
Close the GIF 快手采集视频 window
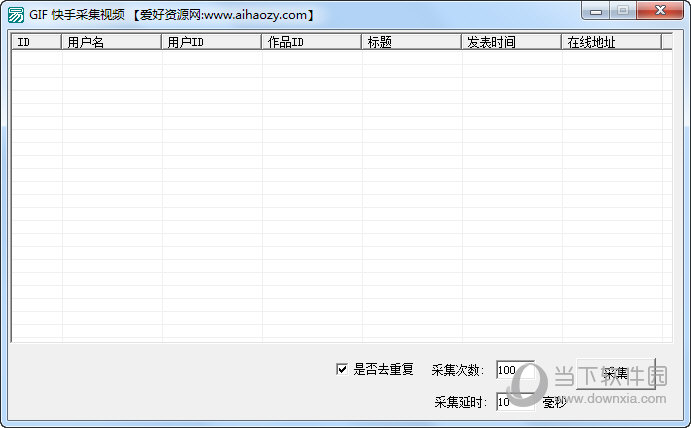(x=660, y=11)
